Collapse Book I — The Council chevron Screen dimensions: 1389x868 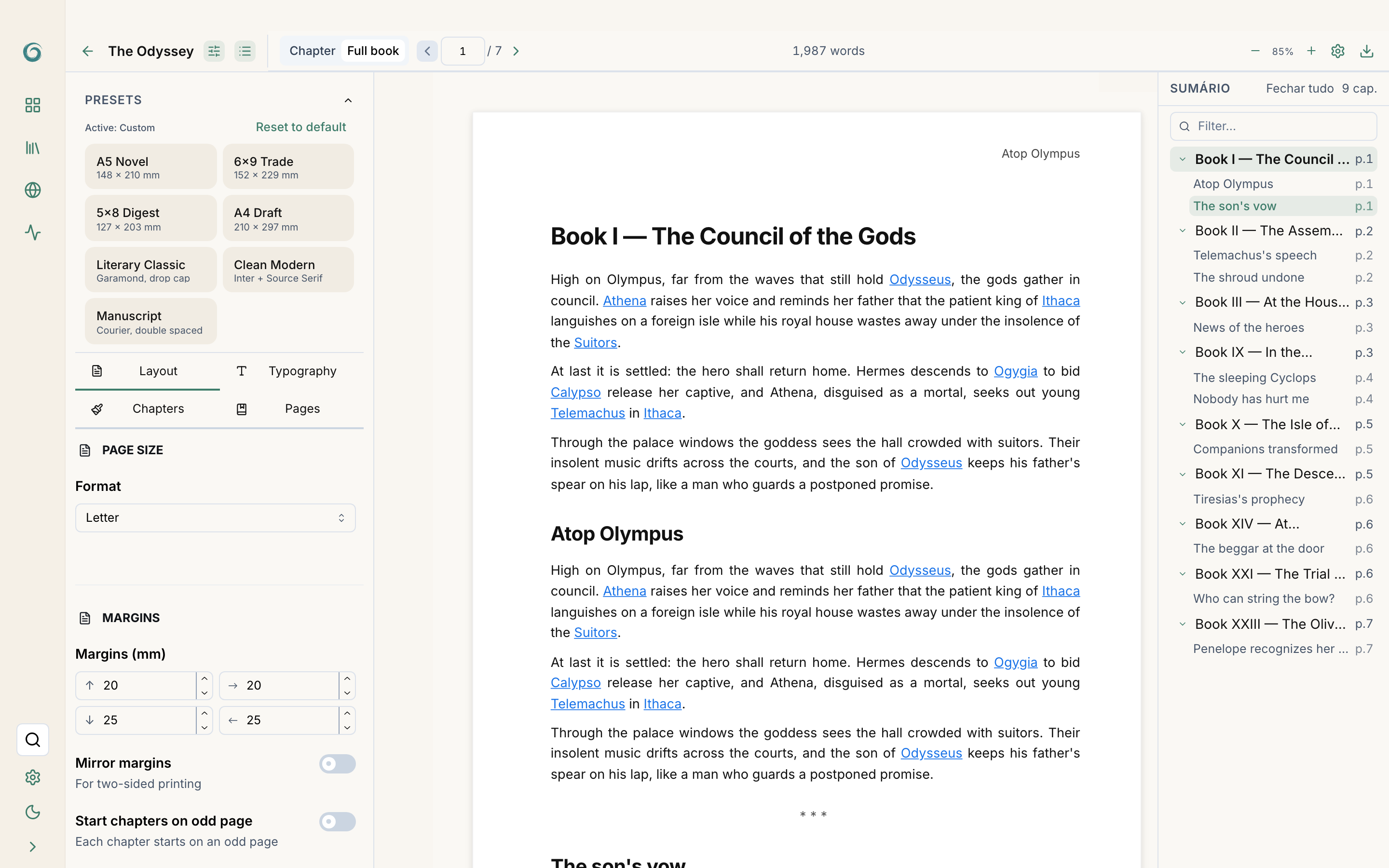pos(1183,160)
